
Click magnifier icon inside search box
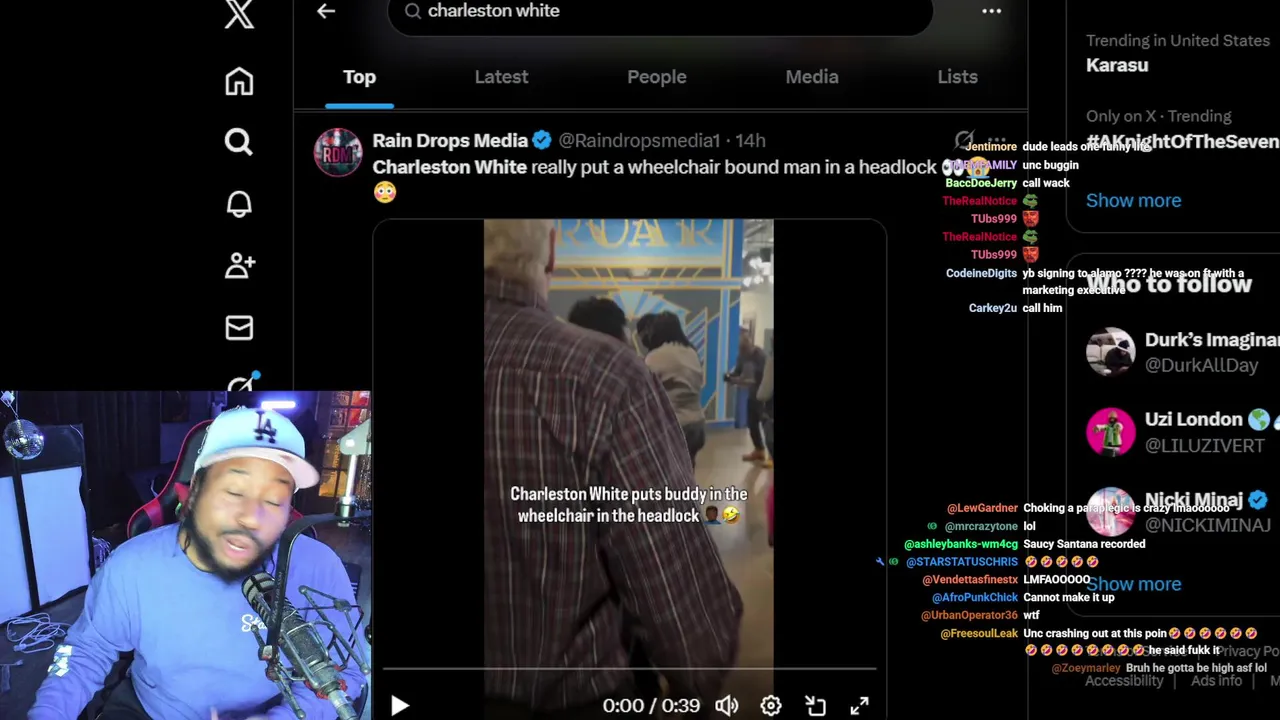click(412, 11)
